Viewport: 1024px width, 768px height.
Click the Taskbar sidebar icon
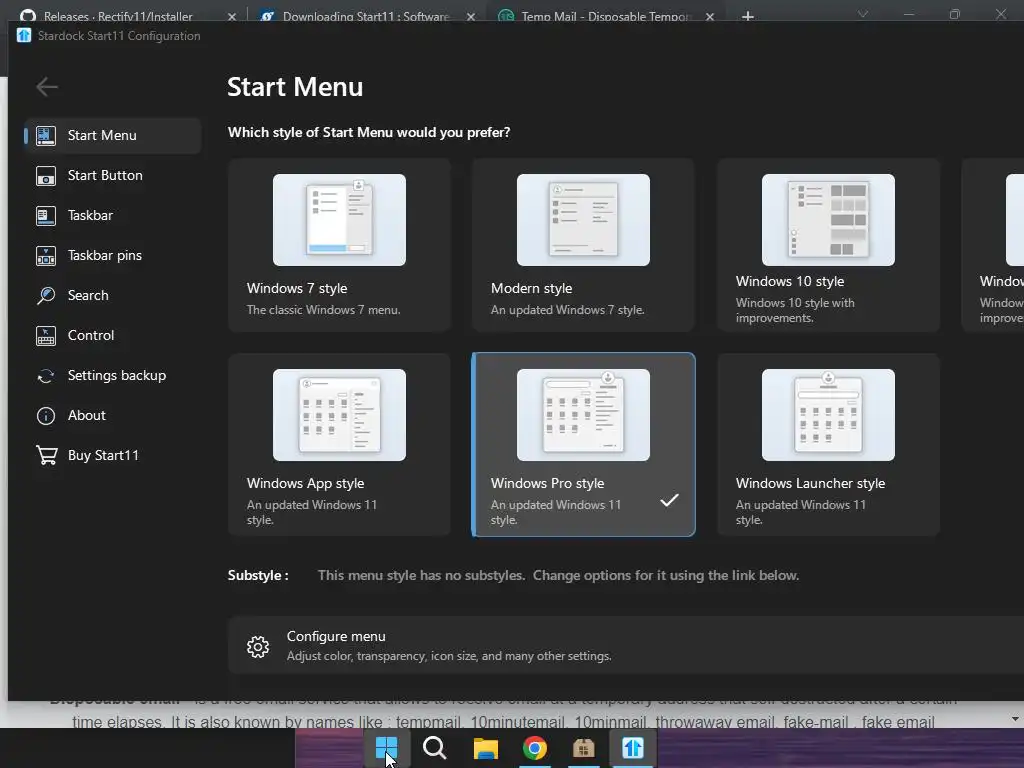pos(46,216)
